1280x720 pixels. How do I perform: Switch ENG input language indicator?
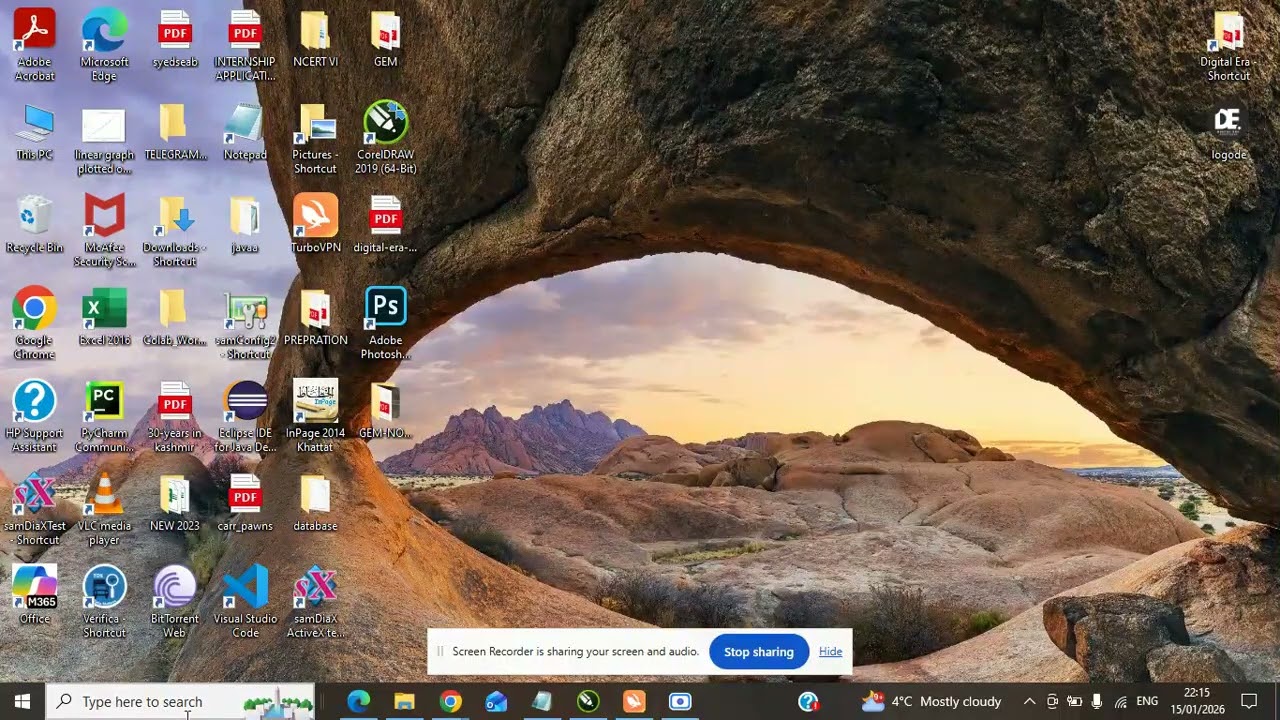click(x=1147, y=702)
